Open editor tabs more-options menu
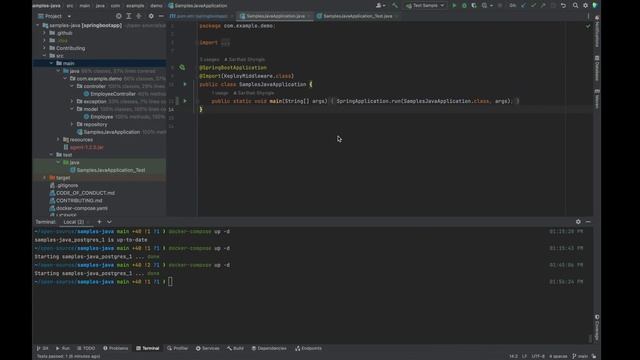This screenshot has width=640, height=360. (x=588, y=16)
